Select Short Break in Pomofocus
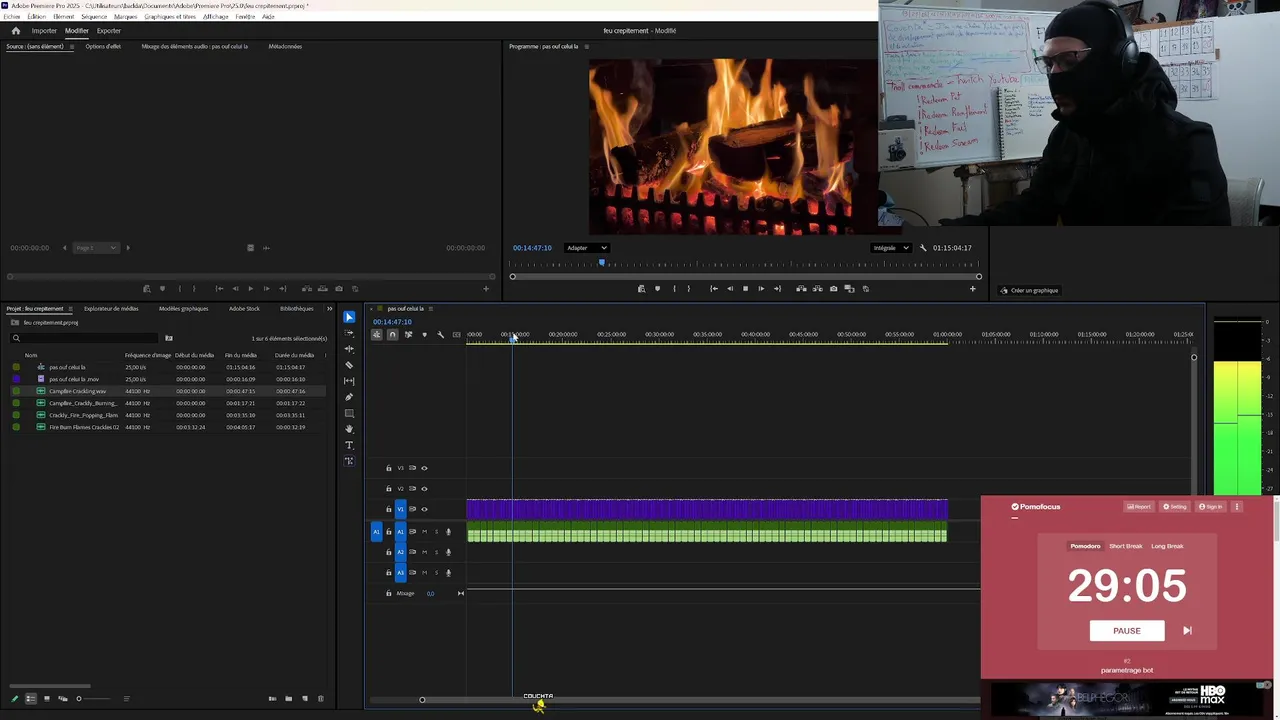1280x720 pixels. point(1125,546)
